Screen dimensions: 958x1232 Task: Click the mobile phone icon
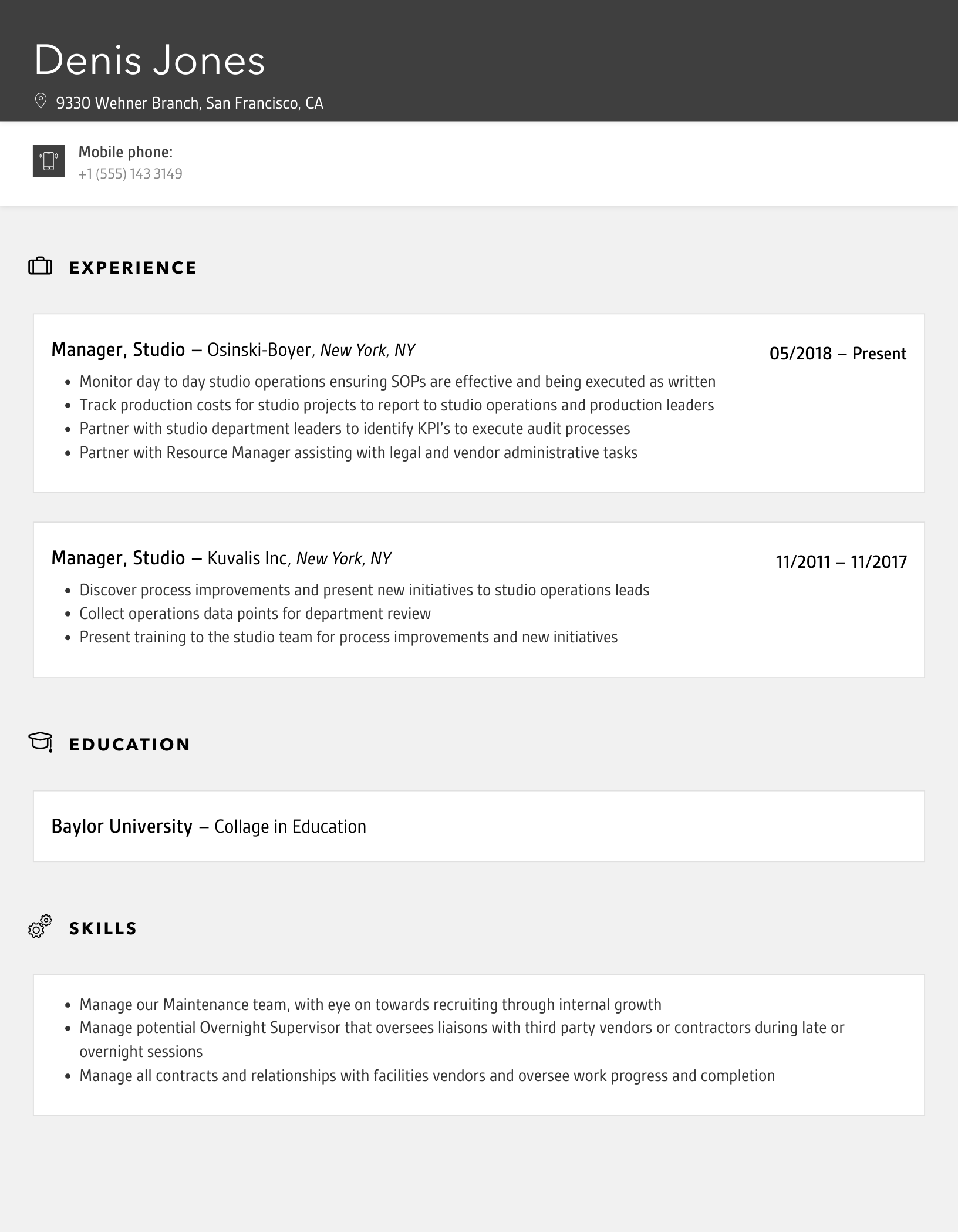pos(49,161)
